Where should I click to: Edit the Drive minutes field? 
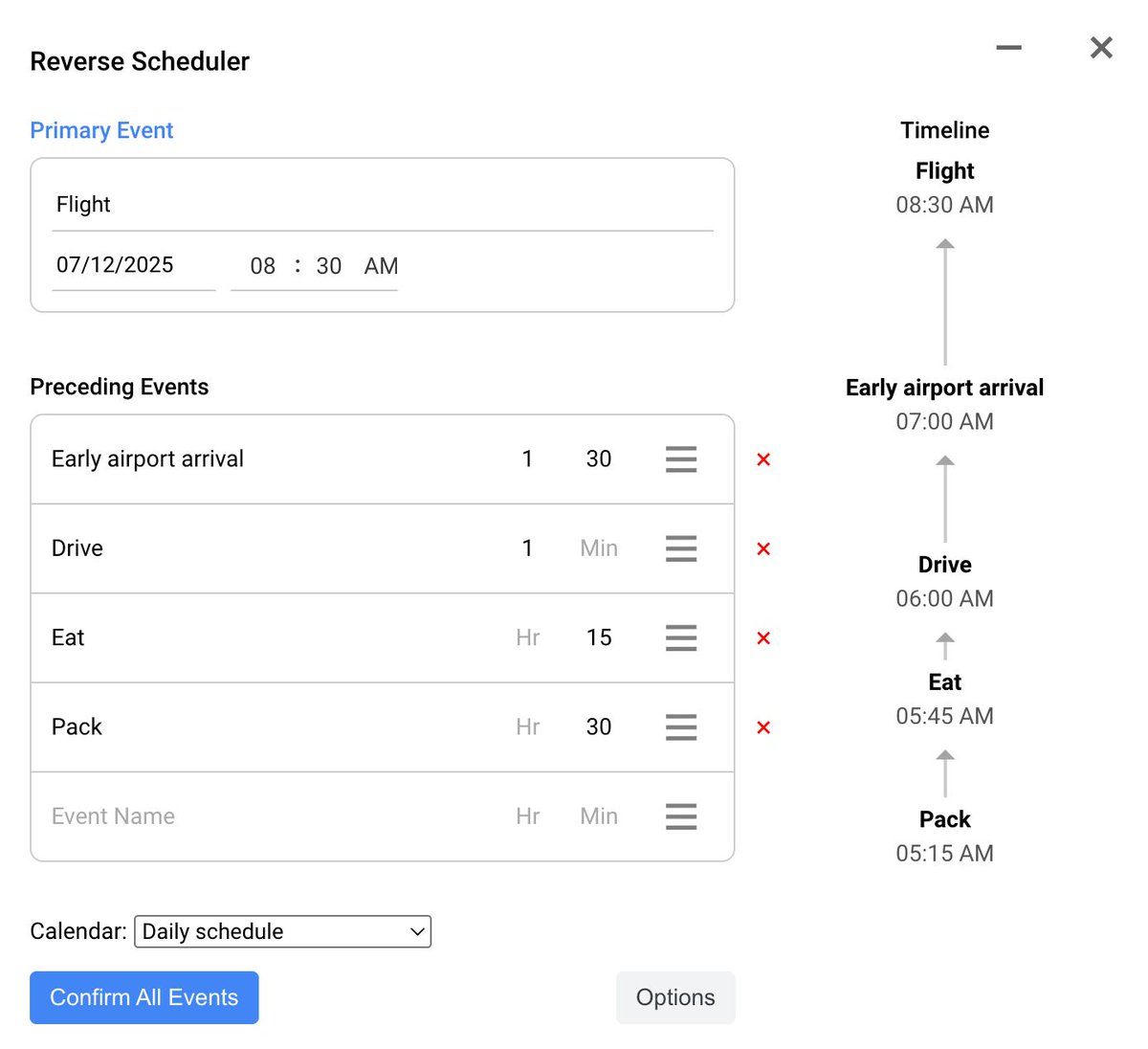(x=599, y=548)
